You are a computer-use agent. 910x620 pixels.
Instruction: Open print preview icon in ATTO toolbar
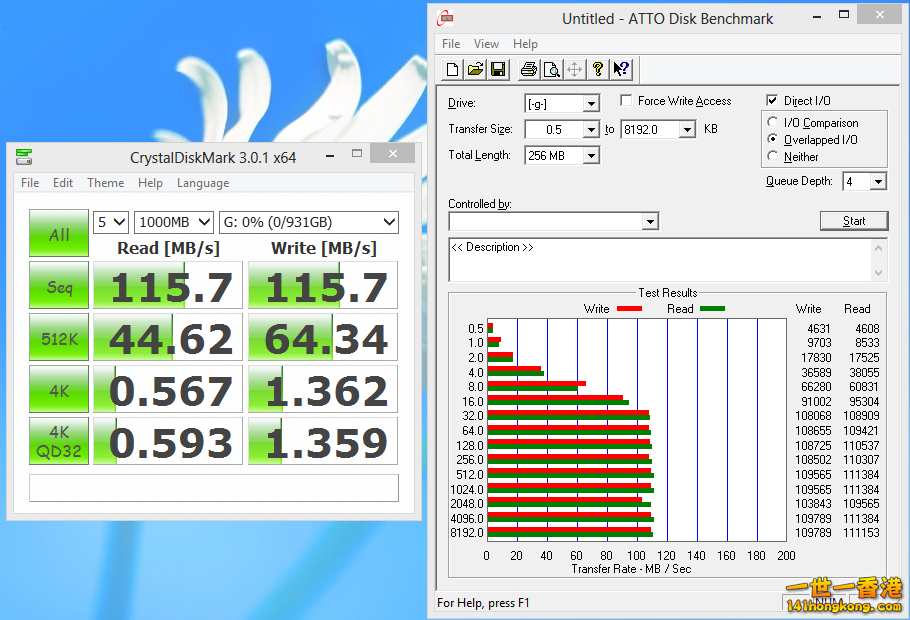(551, 70)
